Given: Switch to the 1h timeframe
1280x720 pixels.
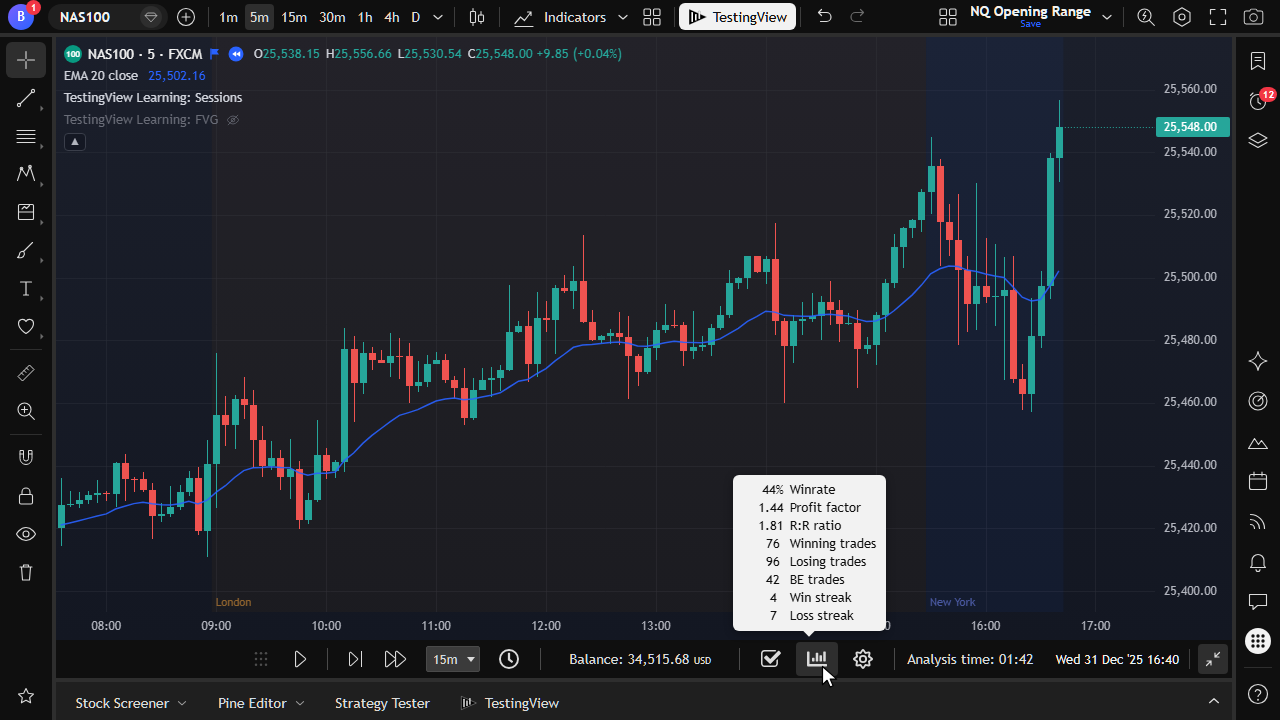Looking at the screenshot, I should click(x=365, y=17).
